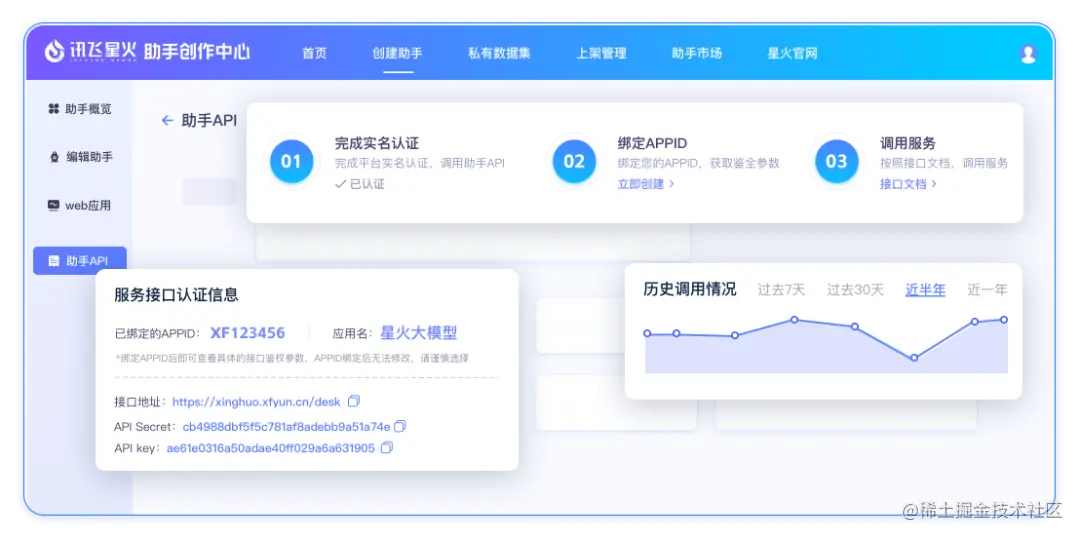1080x538 pixels.
Task: Select 创建助手 in the top navigation
Action: point(397,53)
